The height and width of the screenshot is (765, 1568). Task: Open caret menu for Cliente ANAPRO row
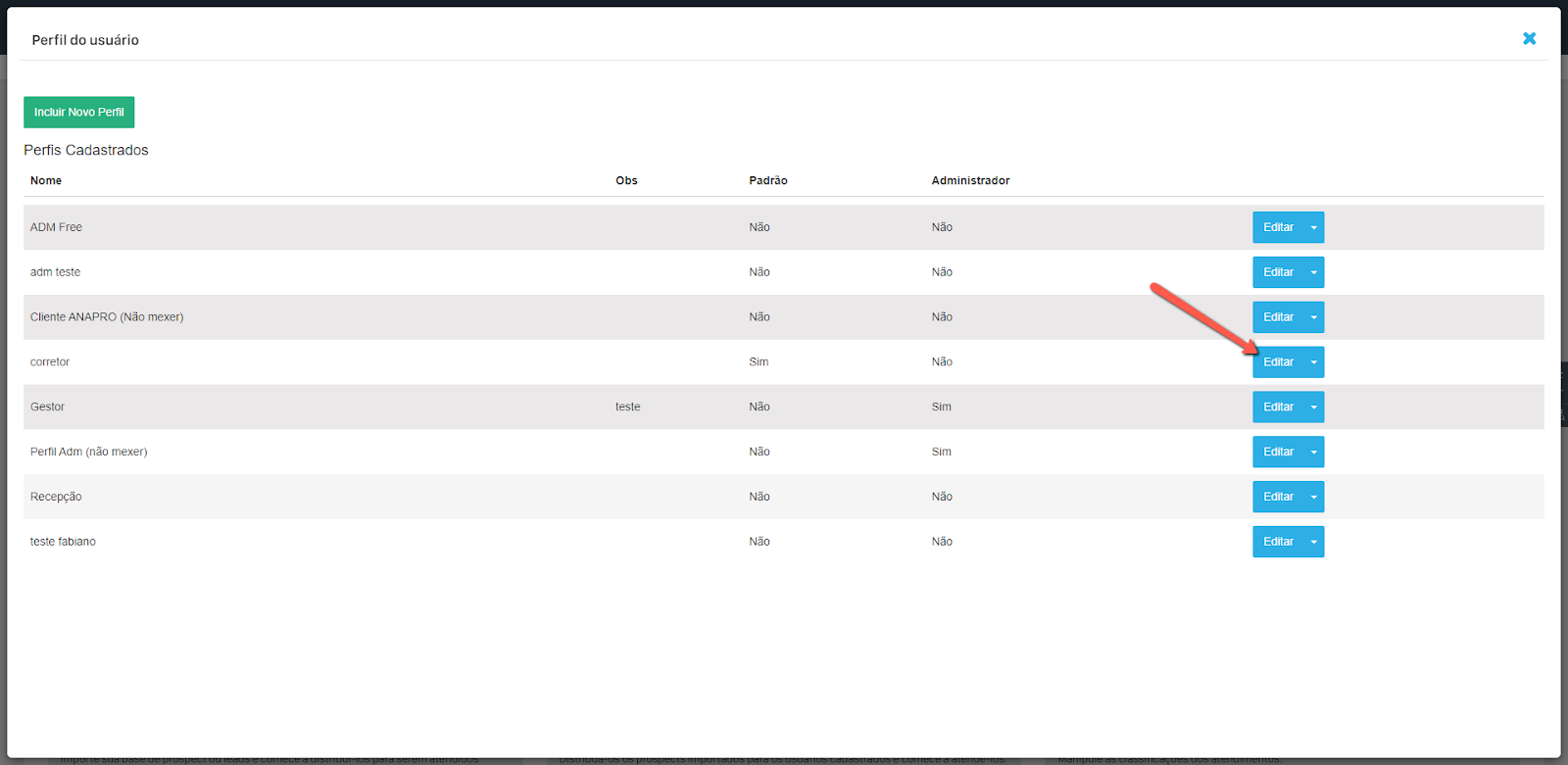1313,317
